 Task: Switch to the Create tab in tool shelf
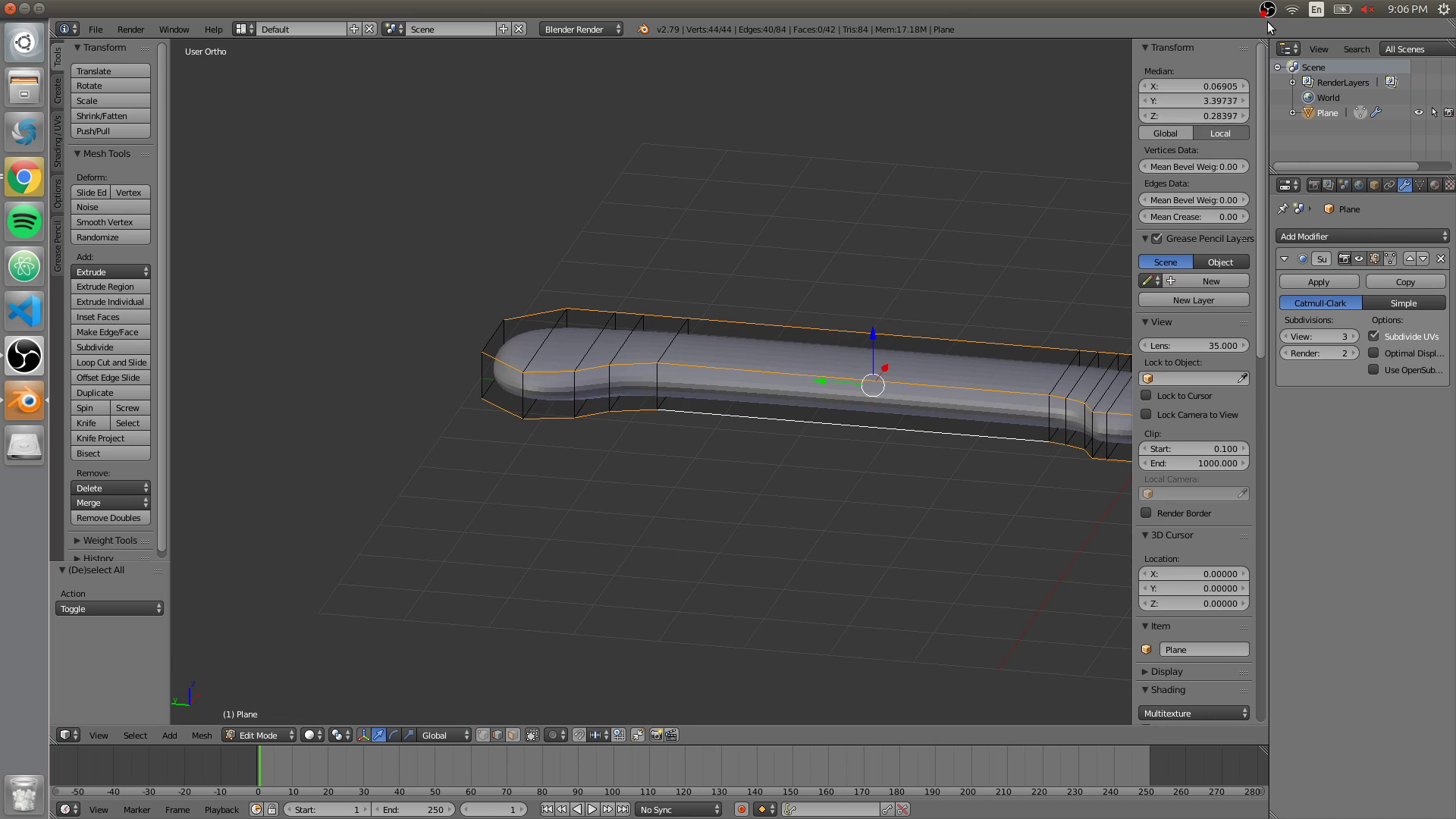tap(58, 90)
